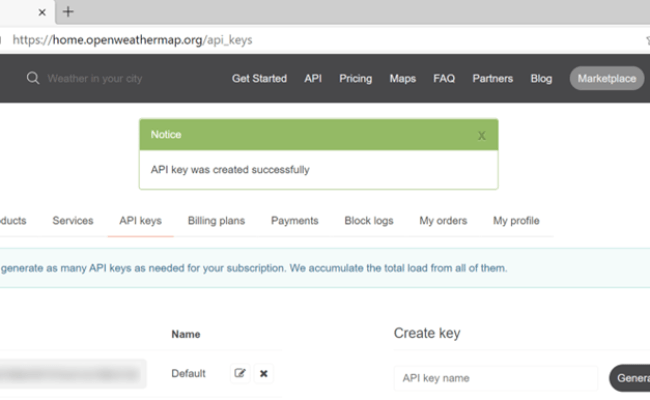This screenshot has width=650, height=400.
Task: Open the Block logs tab
Action: pos(369,221)
